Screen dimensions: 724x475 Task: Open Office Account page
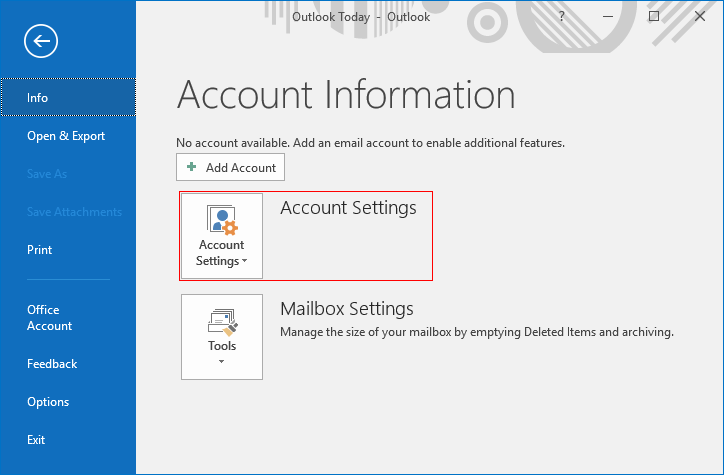click(x=68, y=318)
